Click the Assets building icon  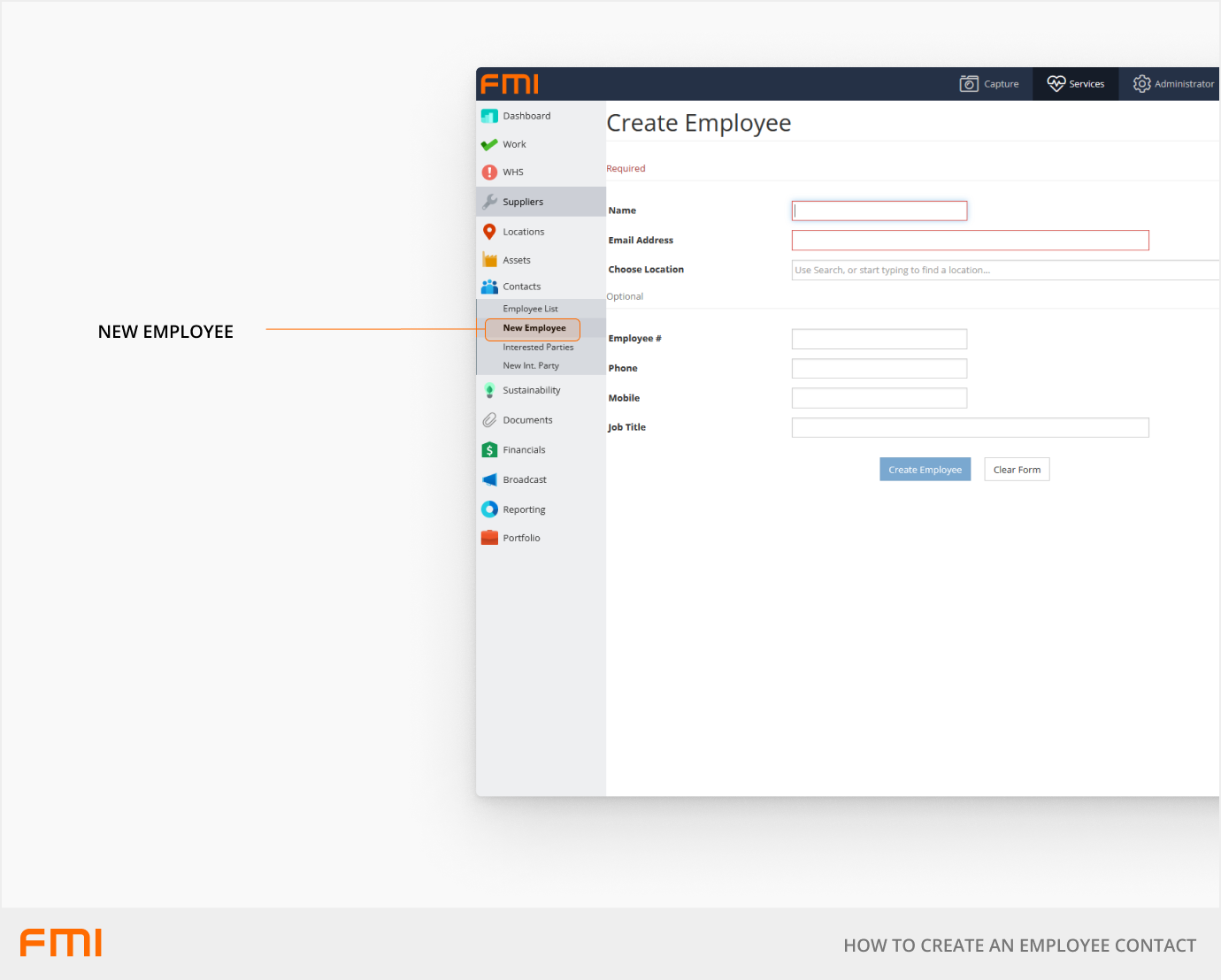[489, 260]
